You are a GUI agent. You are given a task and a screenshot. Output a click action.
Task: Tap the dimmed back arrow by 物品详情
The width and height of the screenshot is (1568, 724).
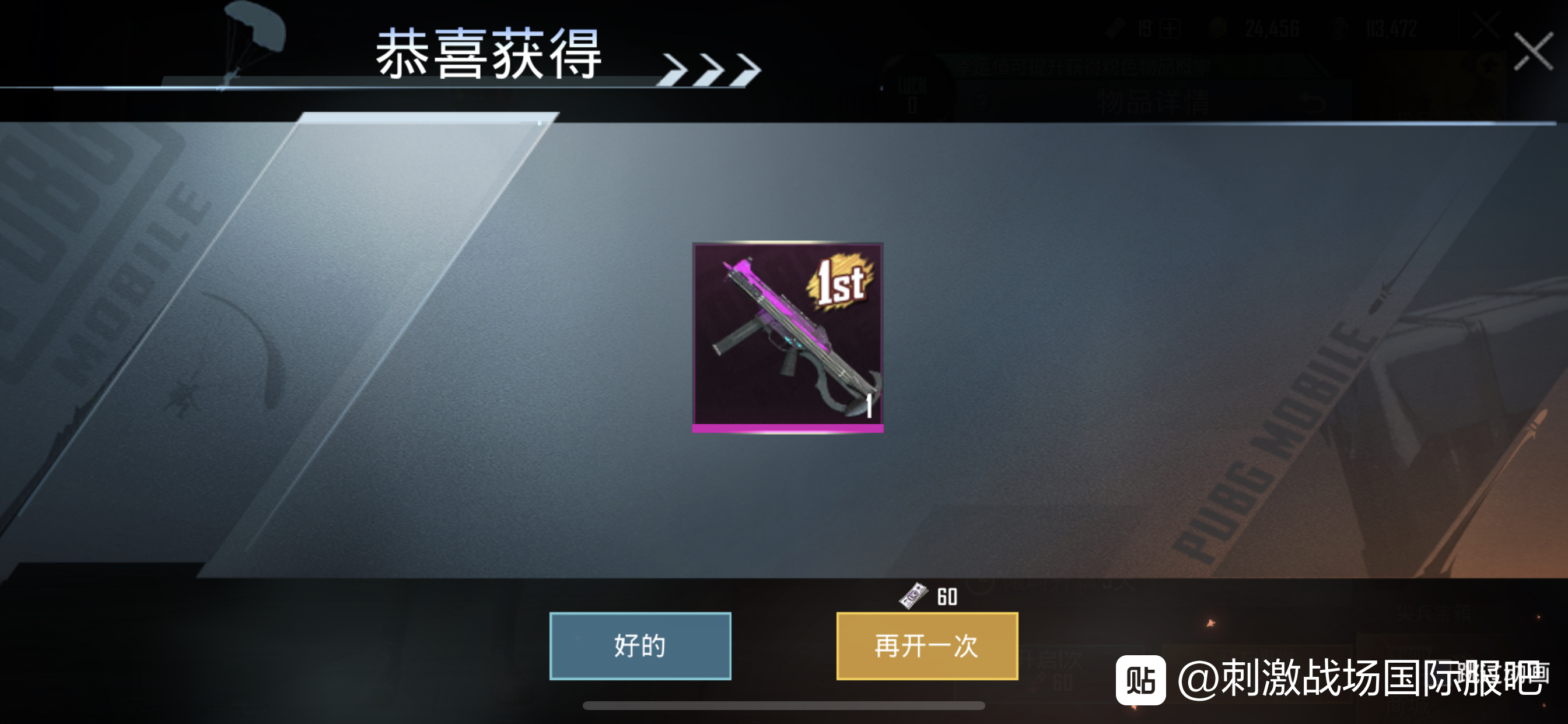[x=1312, y=103]
